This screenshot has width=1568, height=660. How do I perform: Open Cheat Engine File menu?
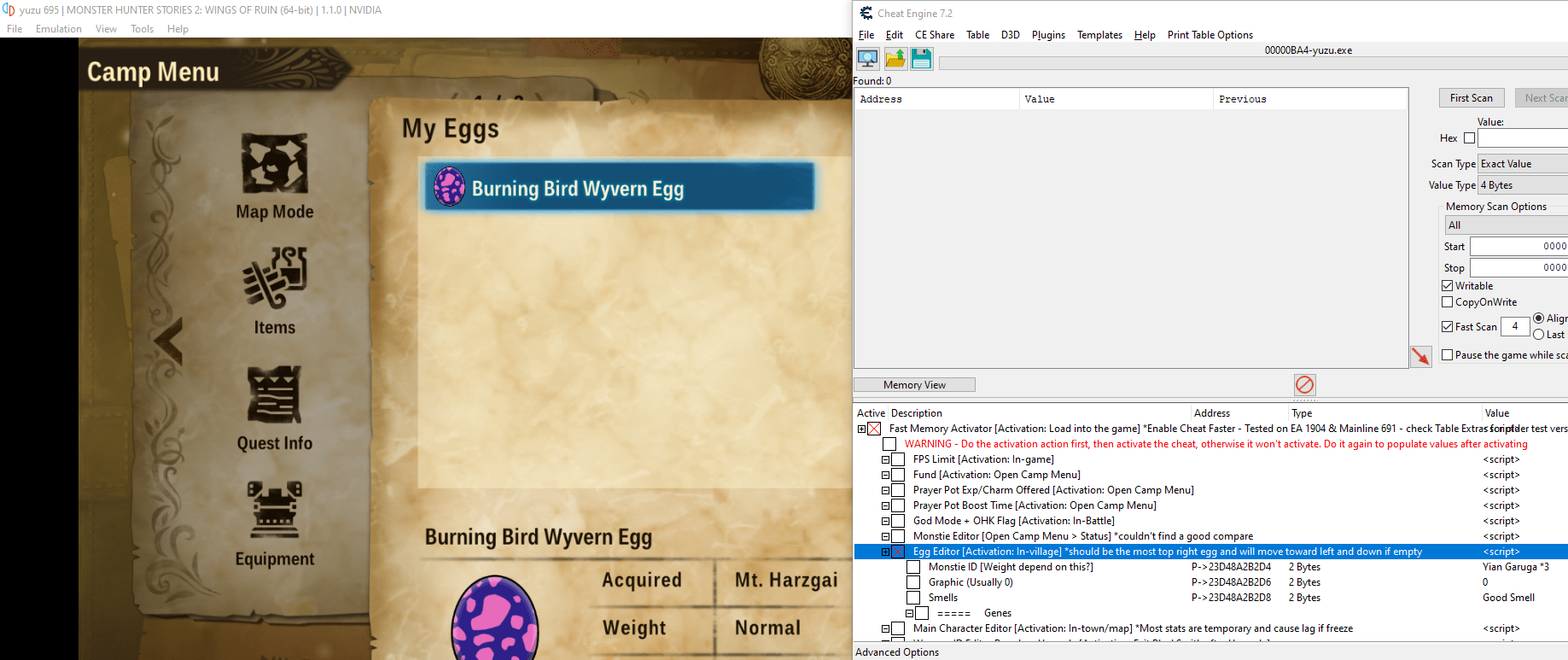coord(866,35)
